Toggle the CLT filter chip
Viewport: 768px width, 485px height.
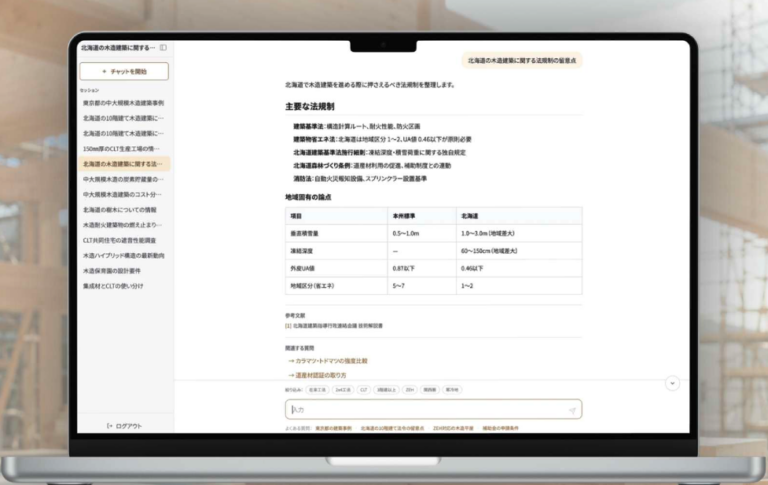click(x=363, y=390)
